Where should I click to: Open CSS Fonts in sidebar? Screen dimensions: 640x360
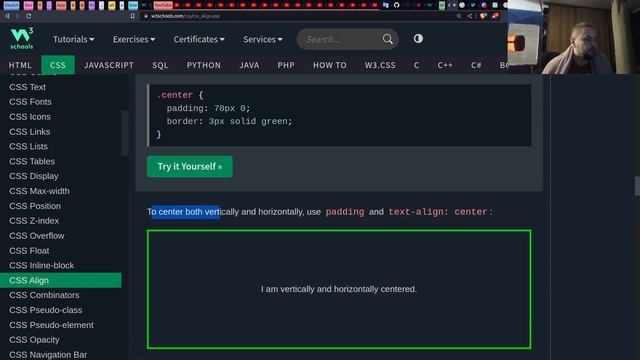pos(30,102)
